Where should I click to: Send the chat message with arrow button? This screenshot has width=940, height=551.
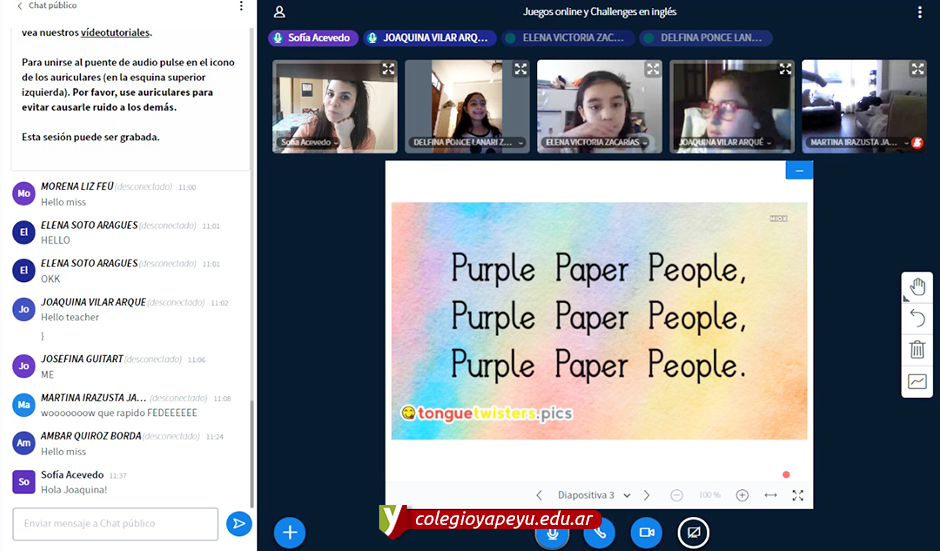click(x=238, y=523)
